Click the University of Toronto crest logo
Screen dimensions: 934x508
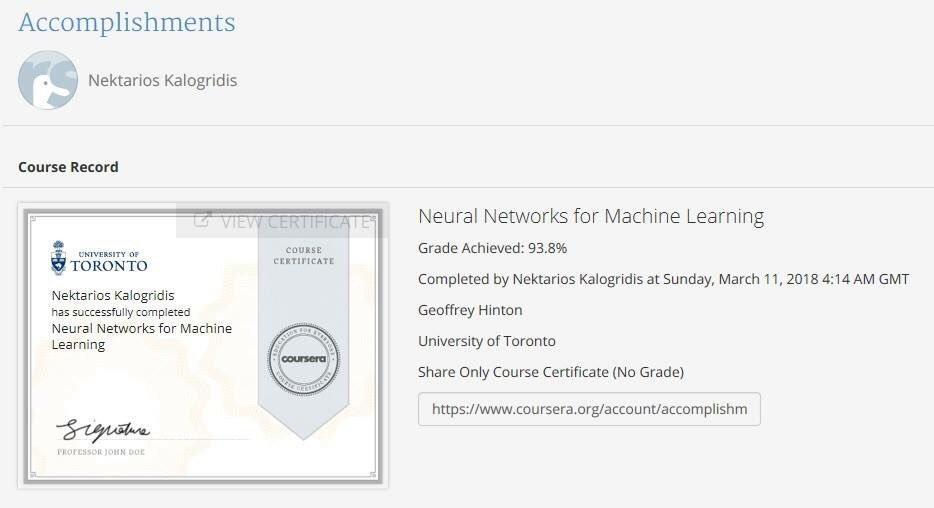(x=58, y=258)
